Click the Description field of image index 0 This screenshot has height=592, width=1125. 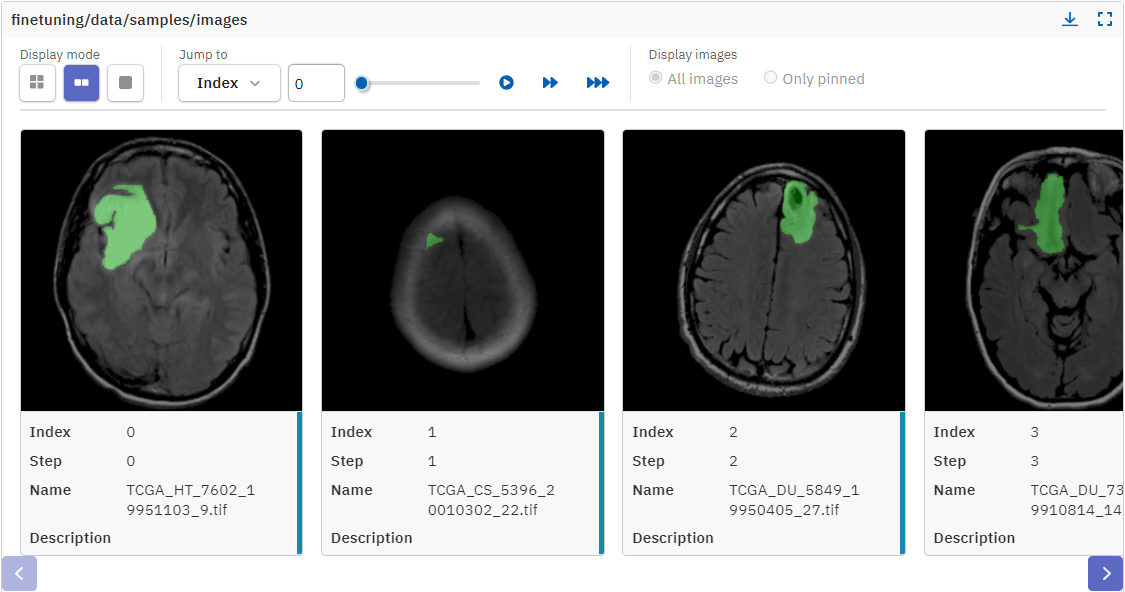pos(70,537)
